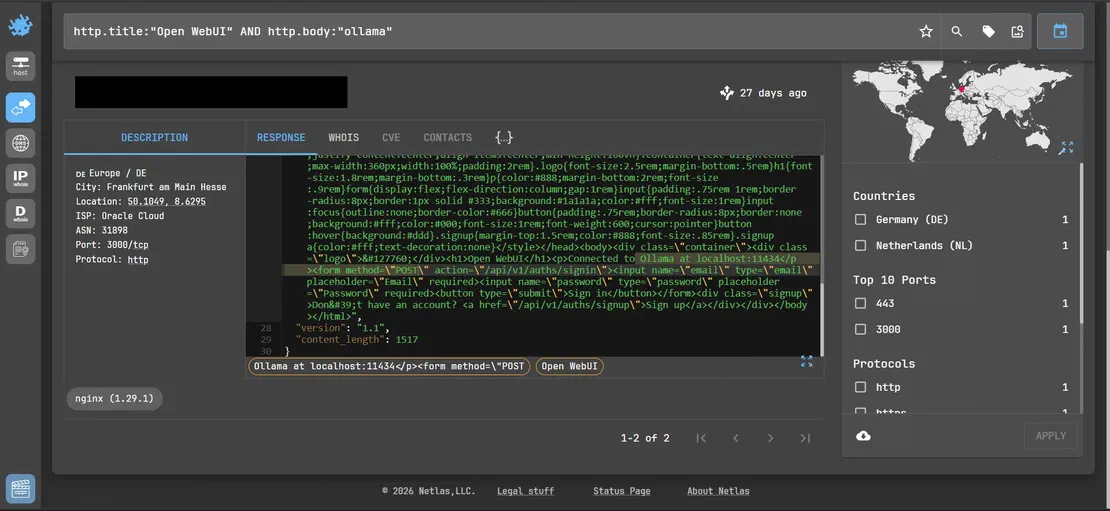Click the ASN: 31898 text
The image size is (1110, 511).
[x=101, y=230]
